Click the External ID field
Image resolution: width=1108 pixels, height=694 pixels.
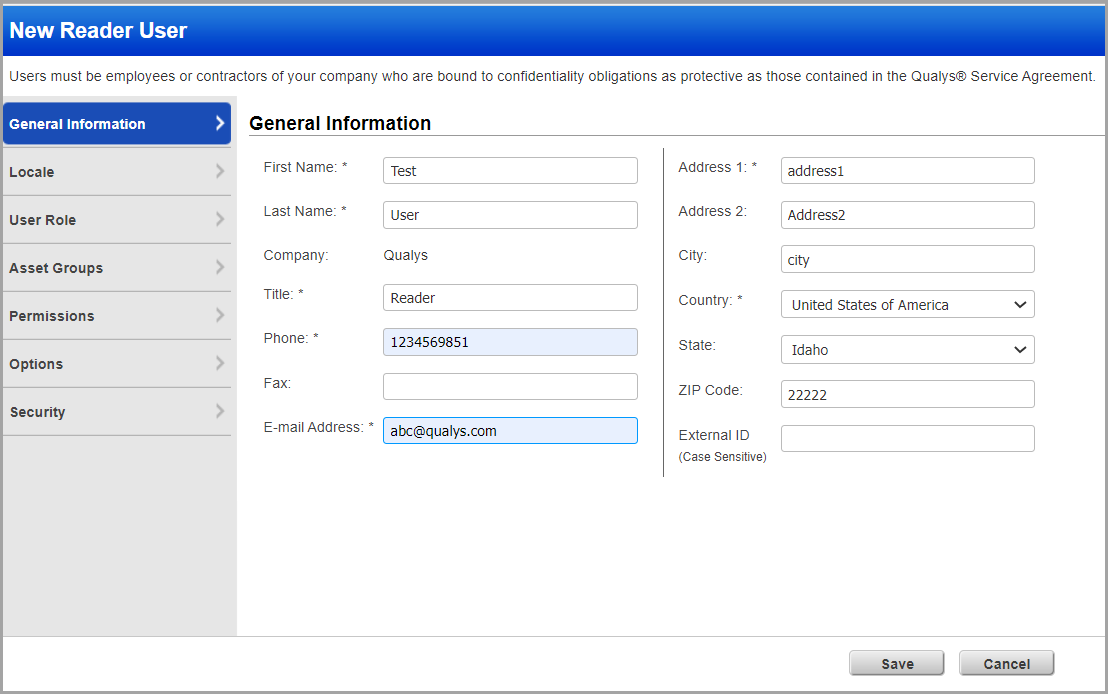(907, 438)
